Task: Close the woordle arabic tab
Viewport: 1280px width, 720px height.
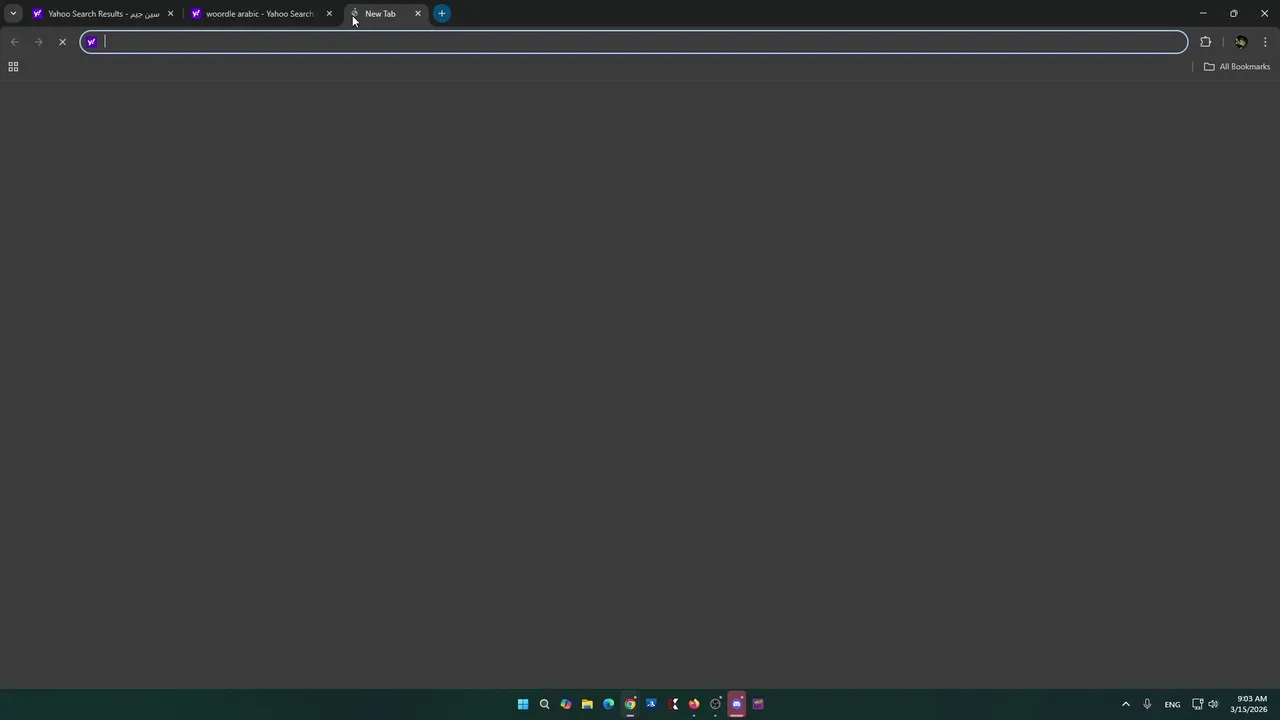Action: coord(329,13)
